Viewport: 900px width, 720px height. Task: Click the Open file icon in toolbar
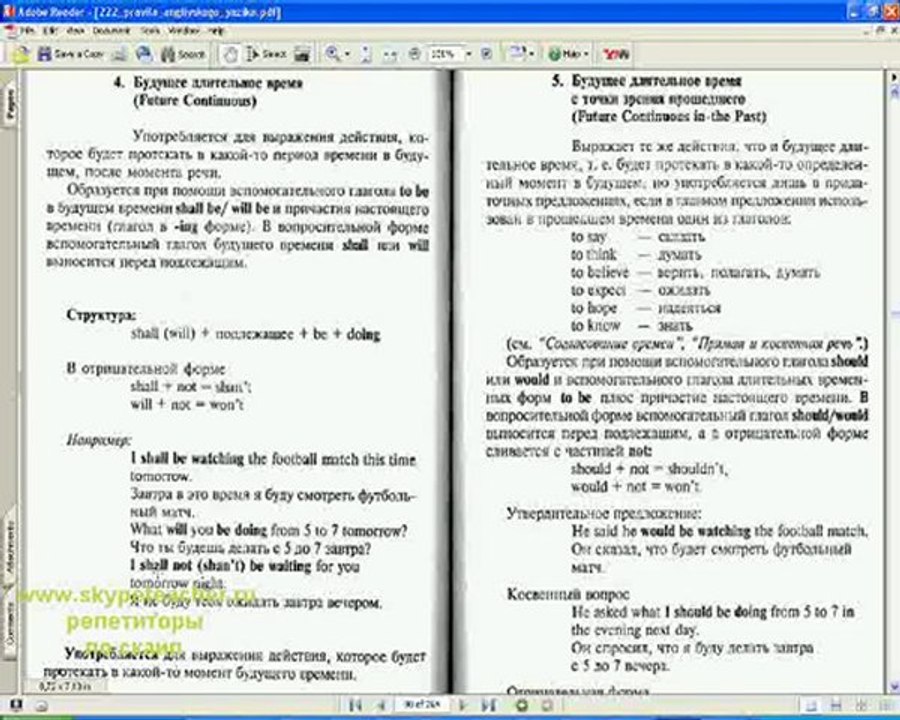click(21, 55)
